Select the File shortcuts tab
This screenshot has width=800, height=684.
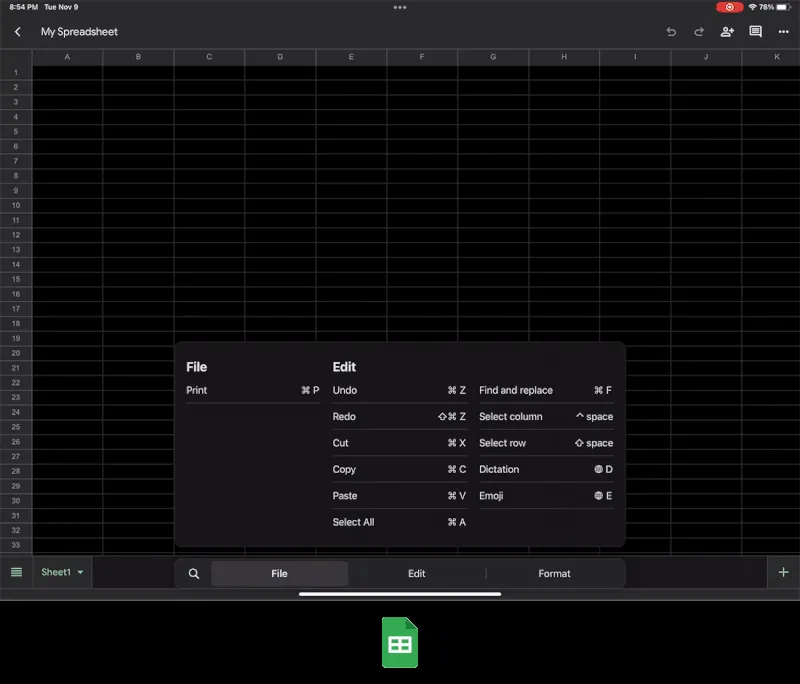[279, 574]
